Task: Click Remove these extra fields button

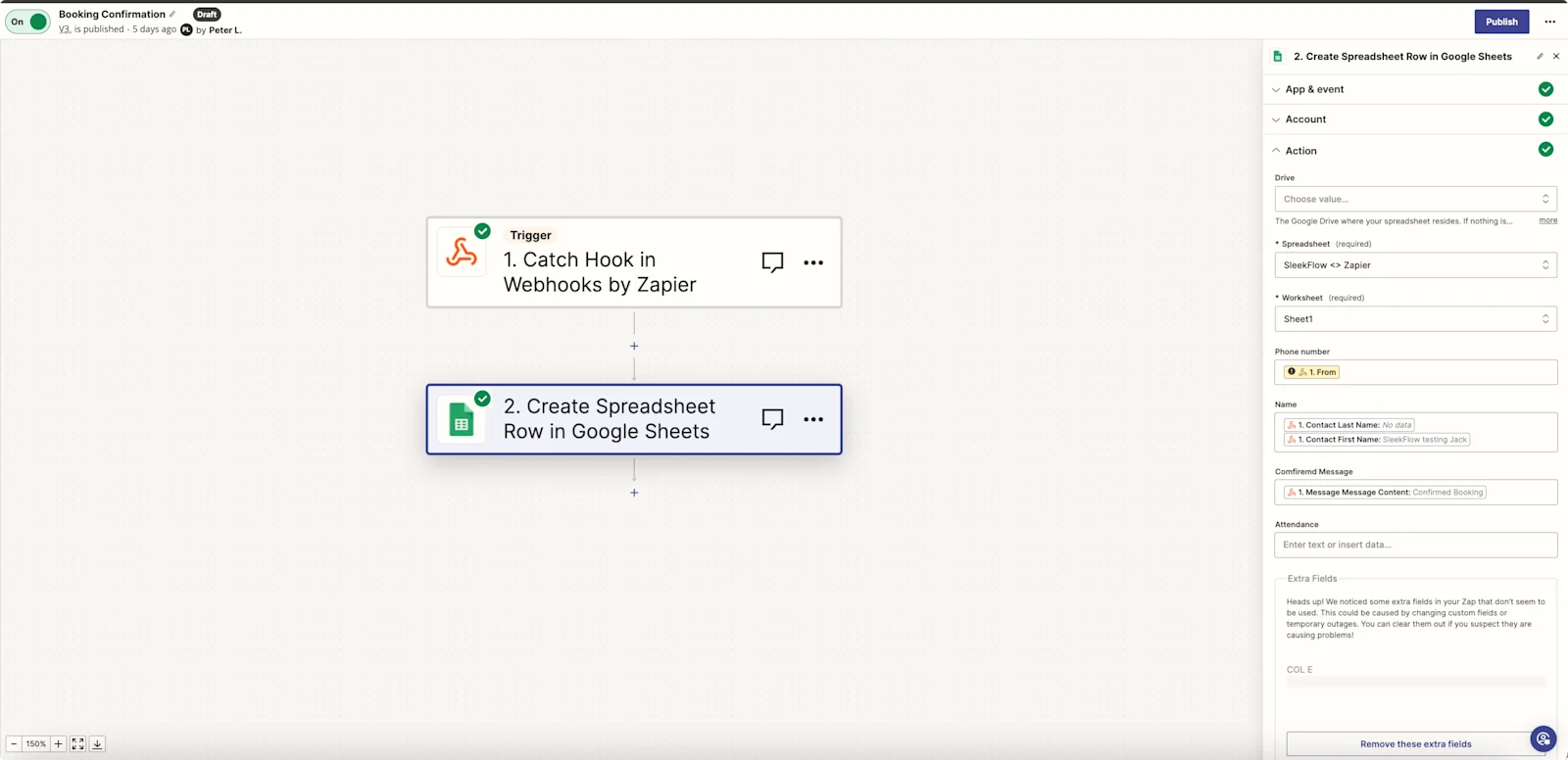Action: [1415, 744]
